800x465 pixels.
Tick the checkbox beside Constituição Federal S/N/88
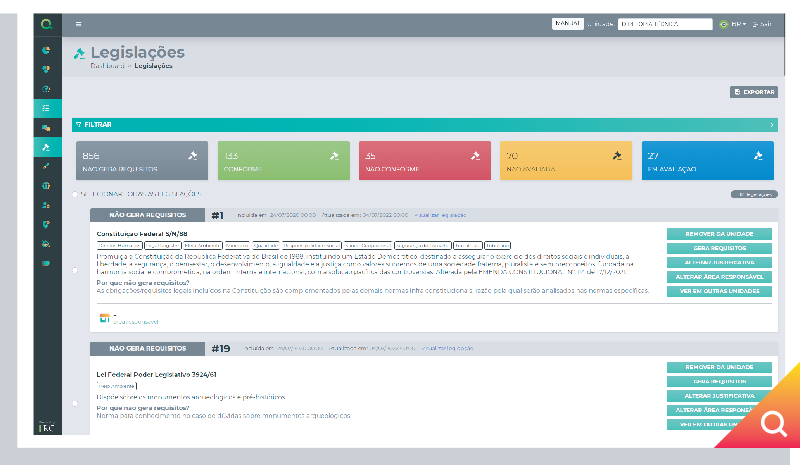click(x=75, y=270)
